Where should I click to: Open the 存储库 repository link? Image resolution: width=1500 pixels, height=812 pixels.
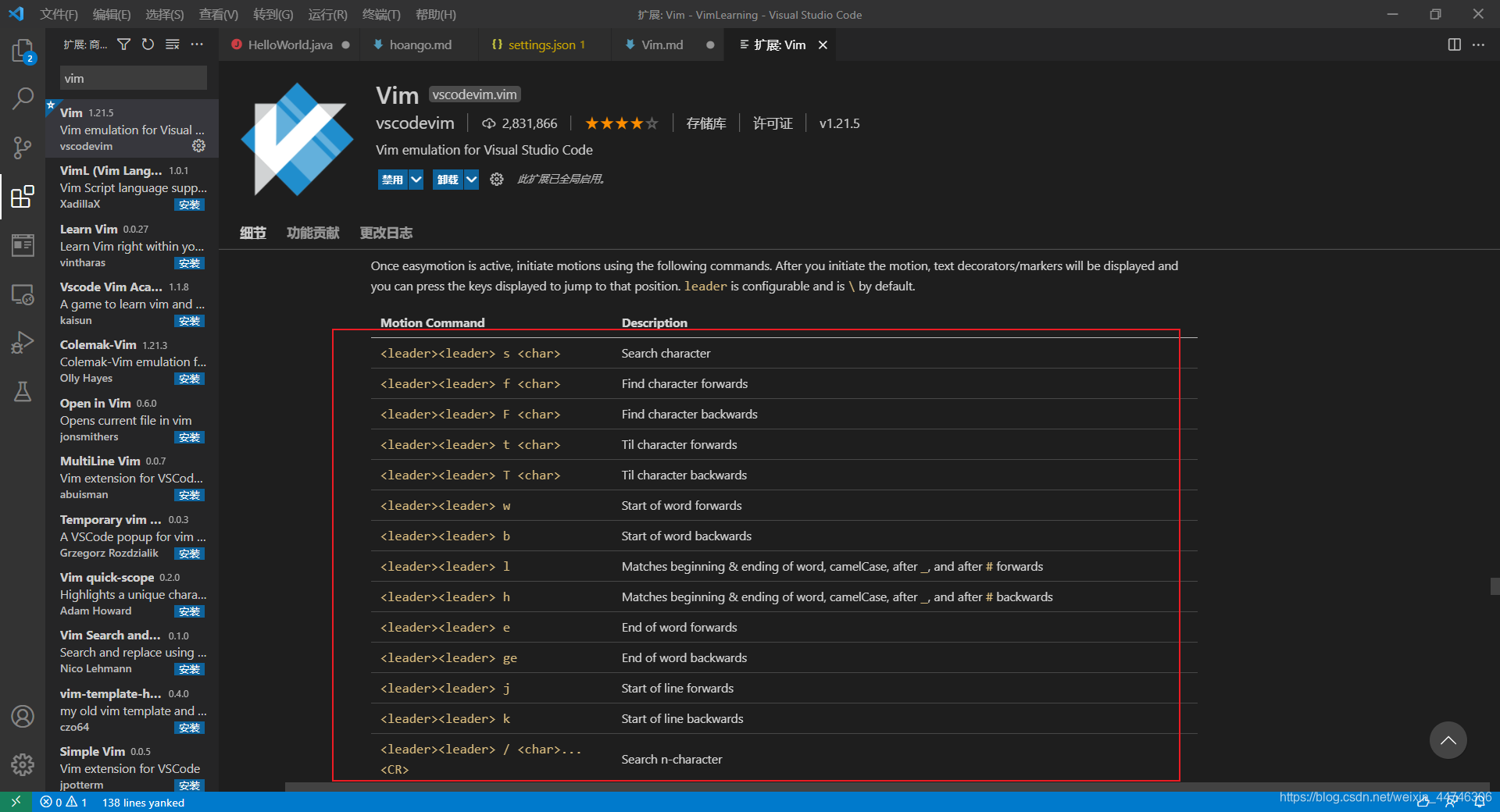[x=706, y=123]
